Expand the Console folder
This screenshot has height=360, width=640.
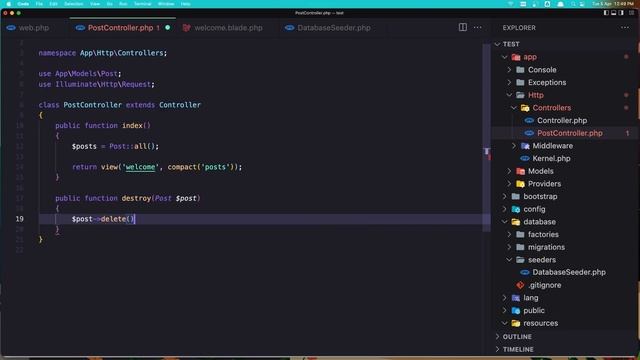click(x=509, y=70)
